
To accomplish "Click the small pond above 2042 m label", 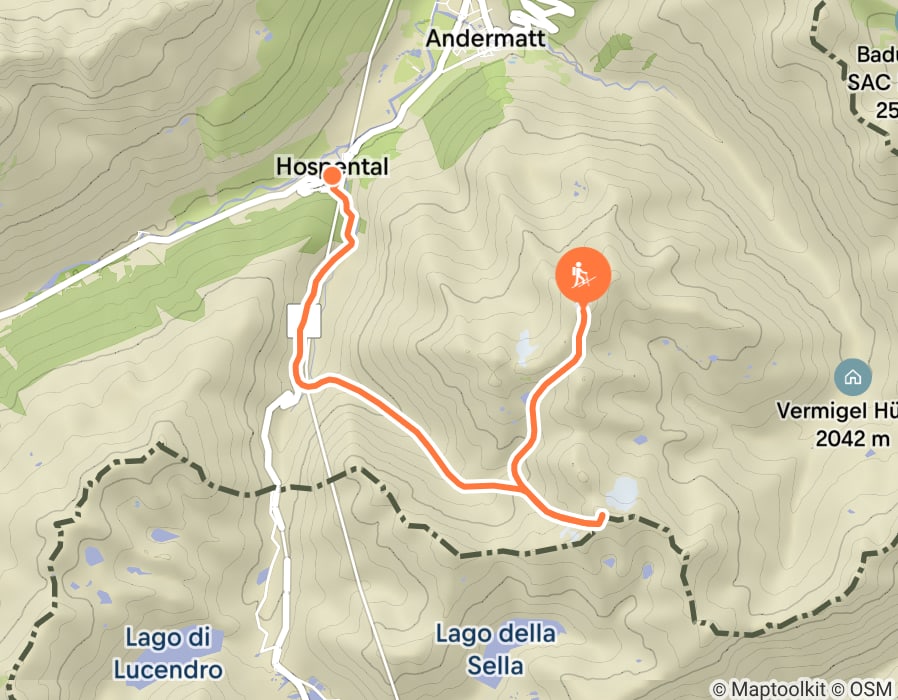I will (714, 359).
